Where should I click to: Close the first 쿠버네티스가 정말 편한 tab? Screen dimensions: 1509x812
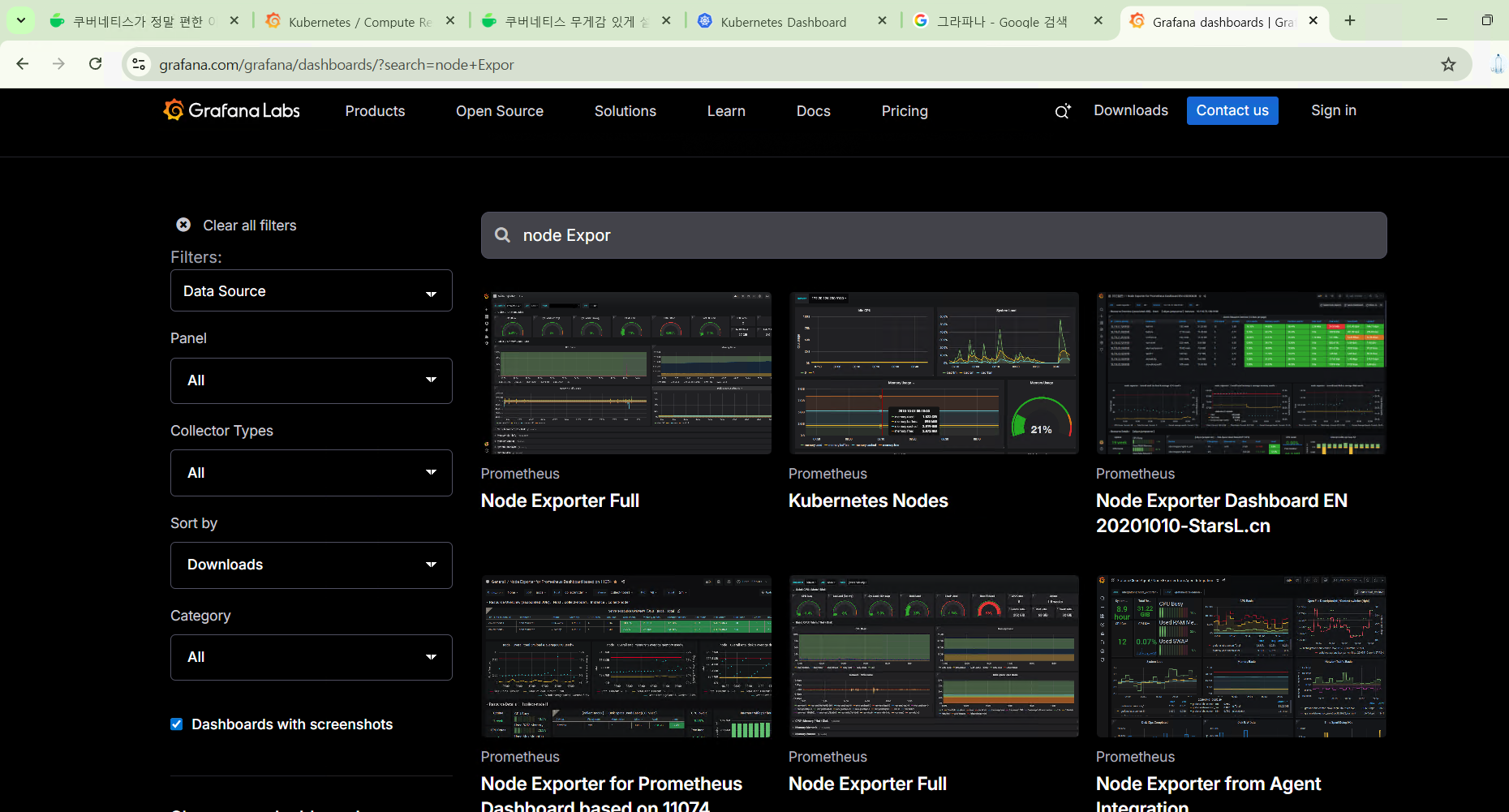tap(234, 21)
